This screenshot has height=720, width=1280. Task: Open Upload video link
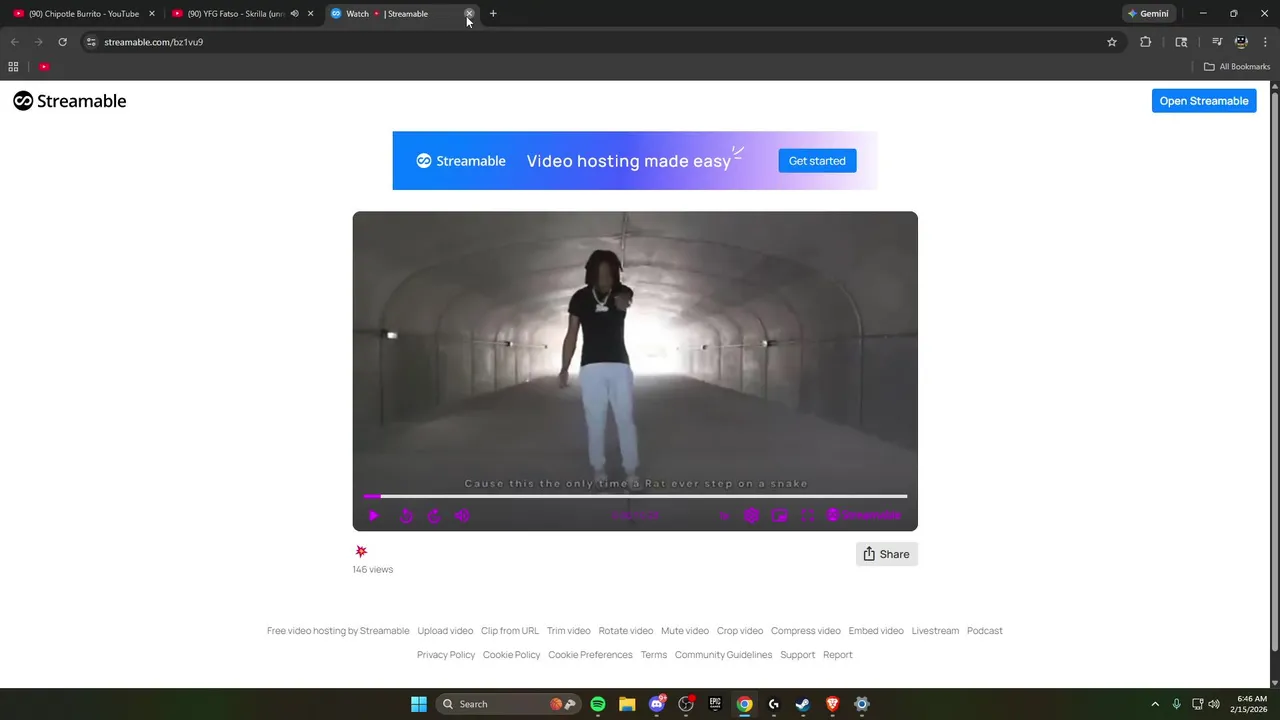[445, 631]
